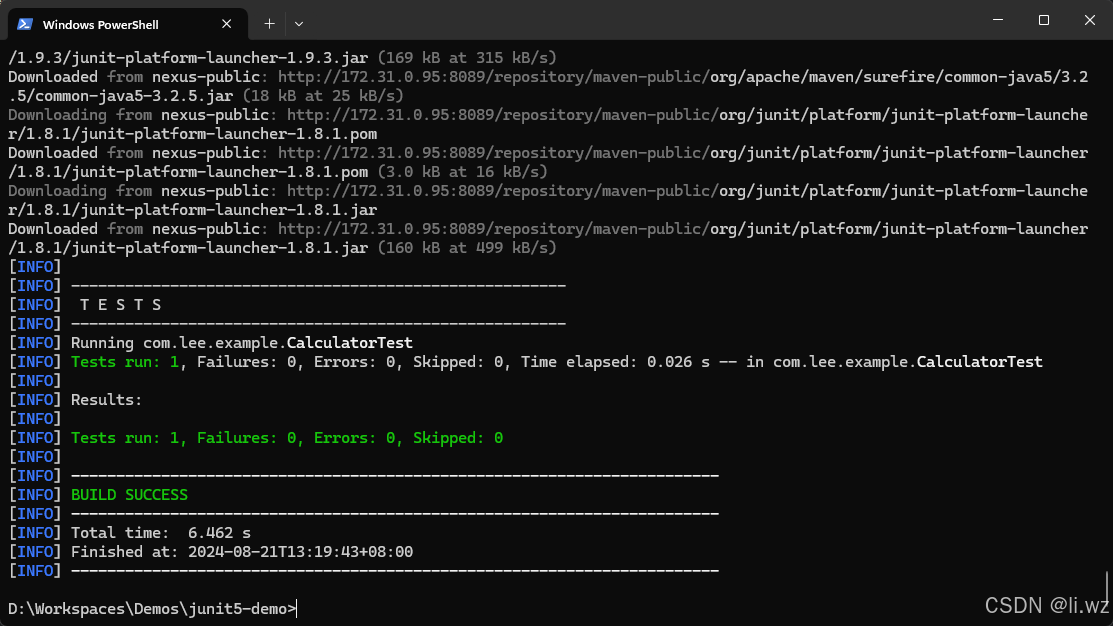Viewport: 1113px width, 626px height.
Task: Click the T E S T S header
Action: (120, 305)
